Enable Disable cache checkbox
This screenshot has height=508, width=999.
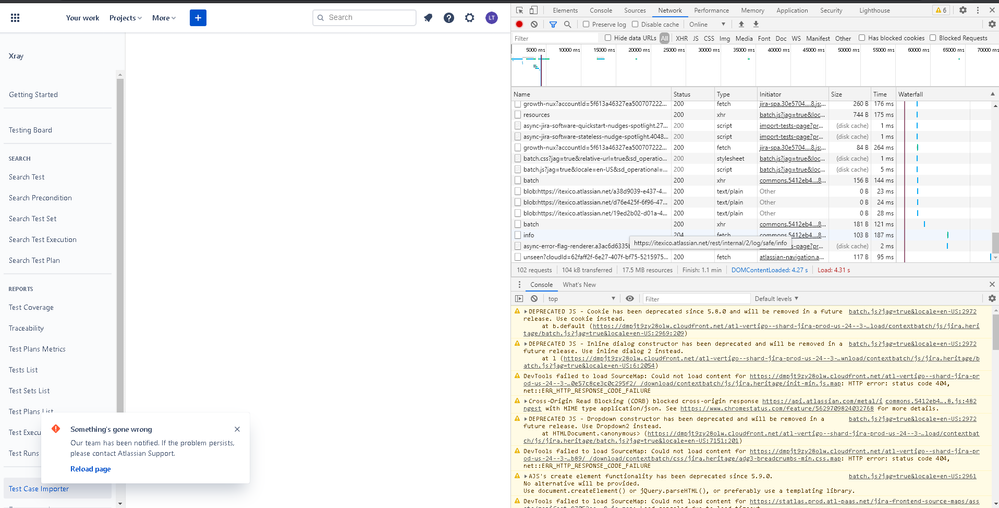pyautogui.click(x=636, y=24)
